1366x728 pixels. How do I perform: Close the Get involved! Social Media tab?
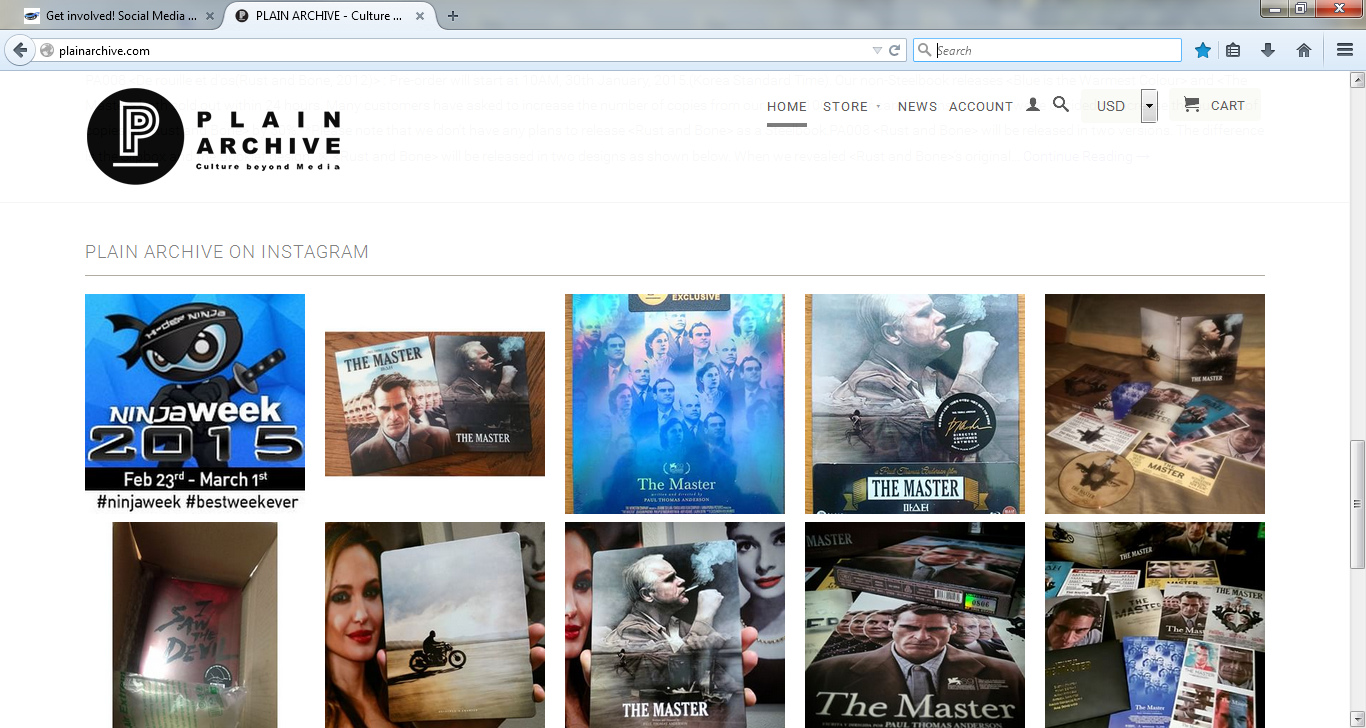pyautogui.click(x=209, y=16)
